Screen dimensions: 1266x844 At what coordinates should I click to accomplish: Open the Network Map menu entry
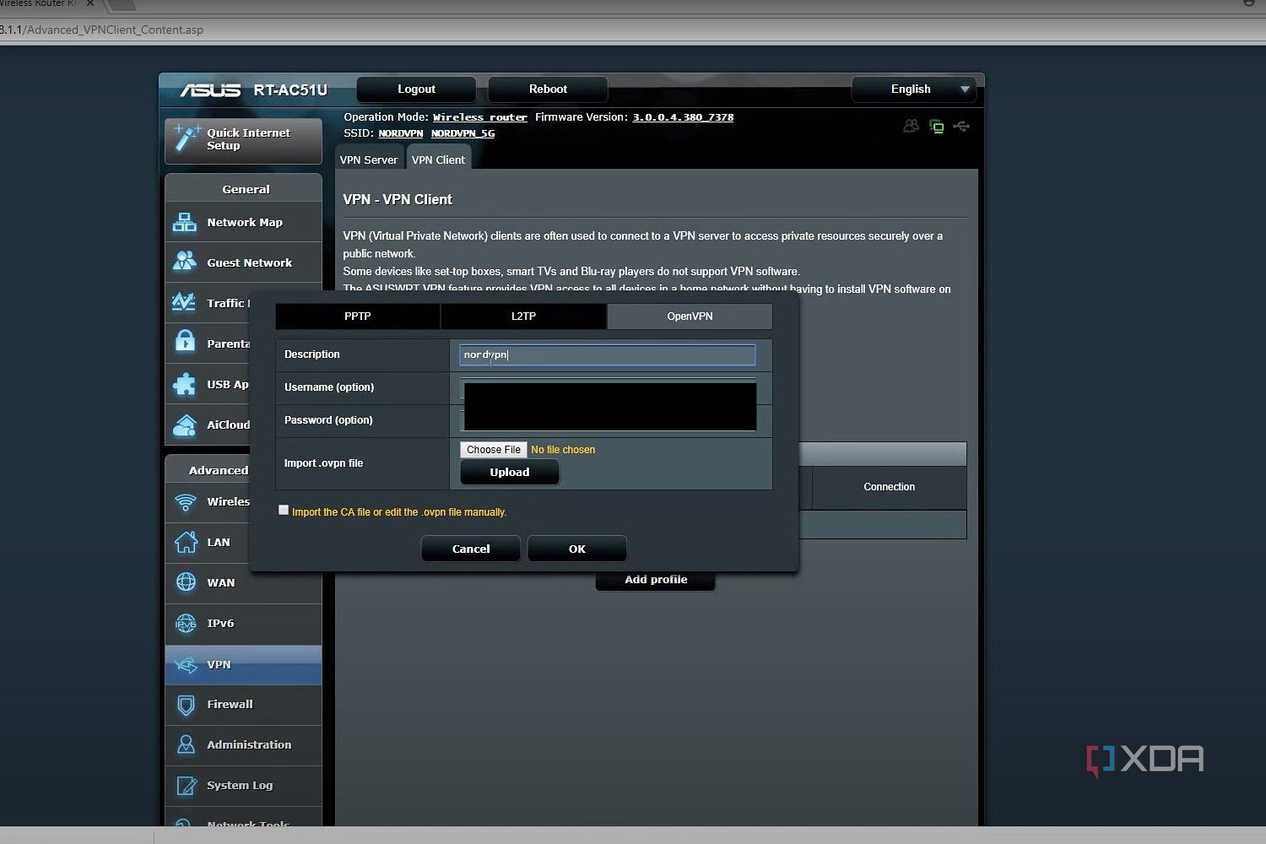pos(243,222)
